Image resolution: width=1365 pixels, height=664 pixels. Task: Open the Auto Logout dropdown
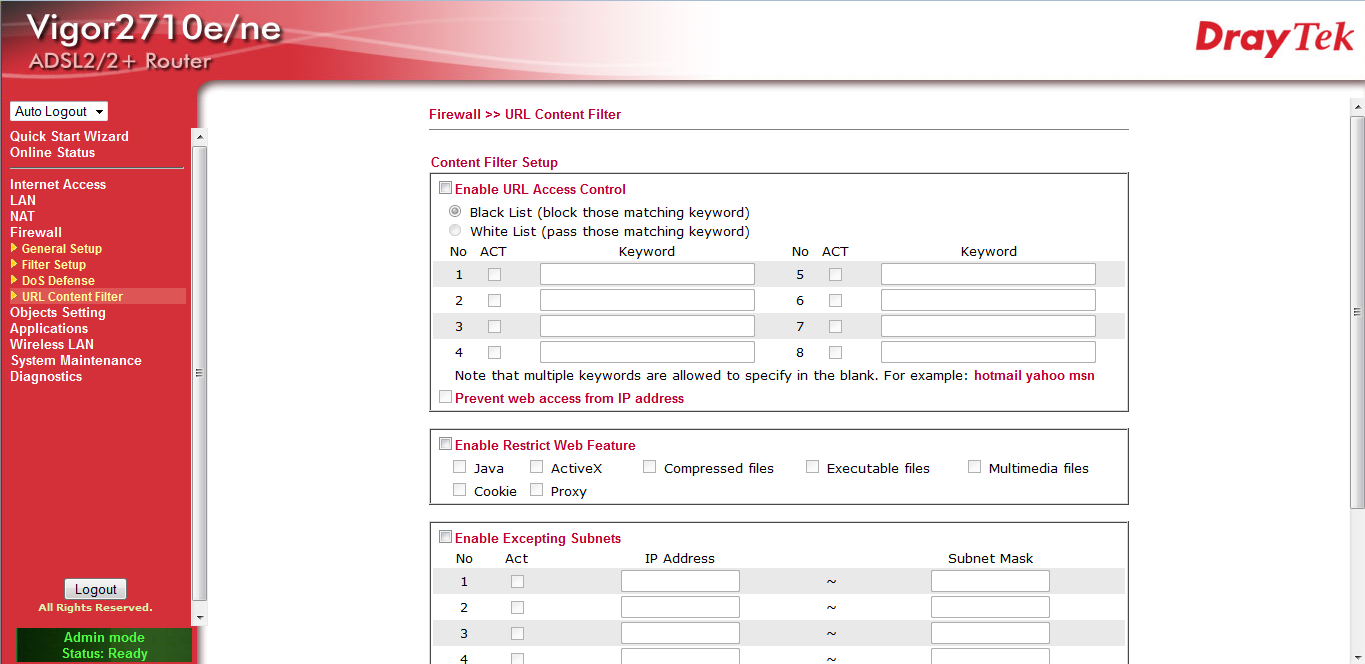[x=59, y=112]
